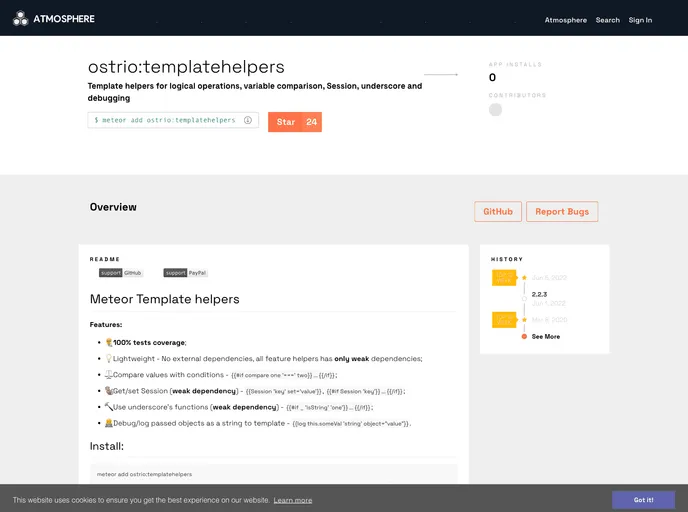The height and width of the screenshot is (512, 688).
Task: Click the medal emoji beside 100% tests coverage
Action: point(109,342)
